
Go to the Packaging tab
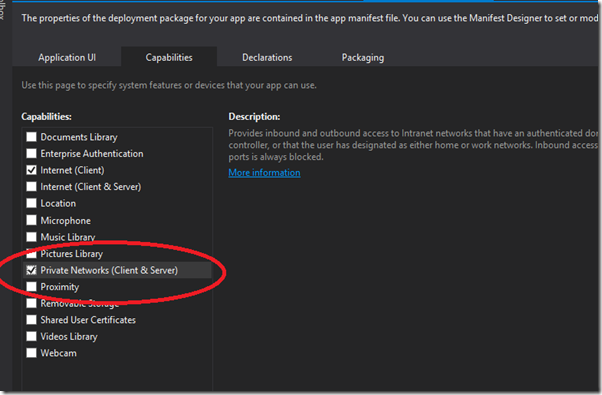pyautogui.click(x=362, y=57)
